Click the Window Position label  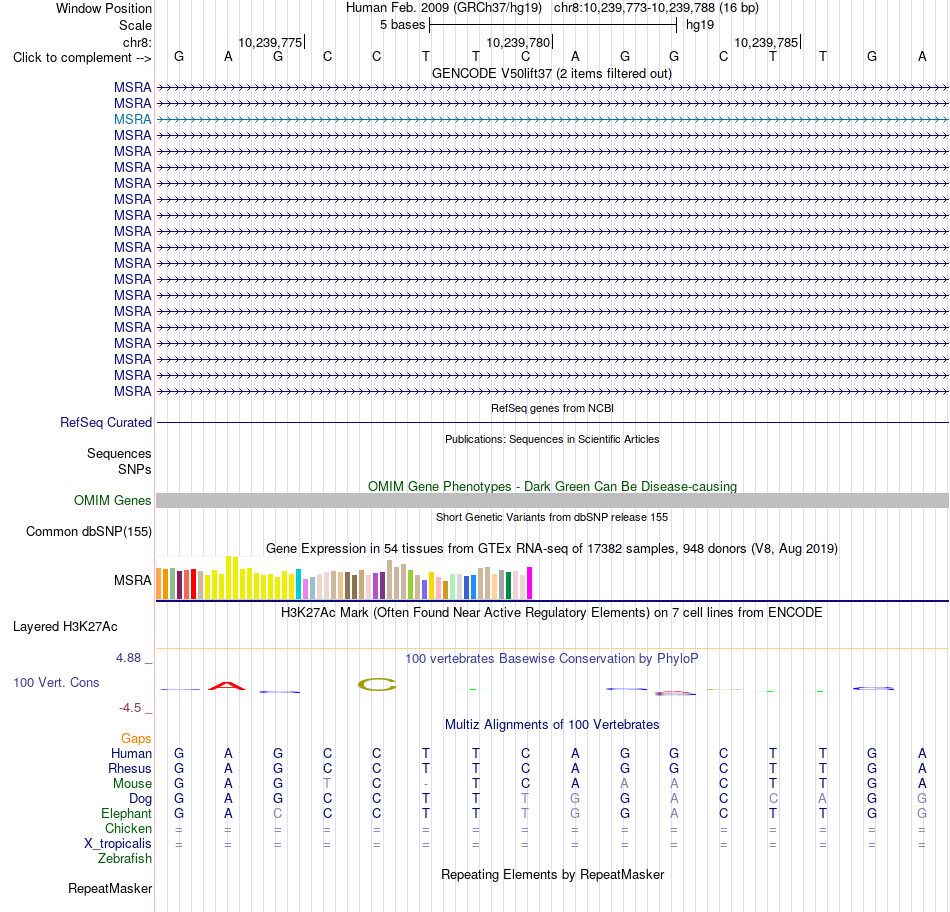(104, 8)
